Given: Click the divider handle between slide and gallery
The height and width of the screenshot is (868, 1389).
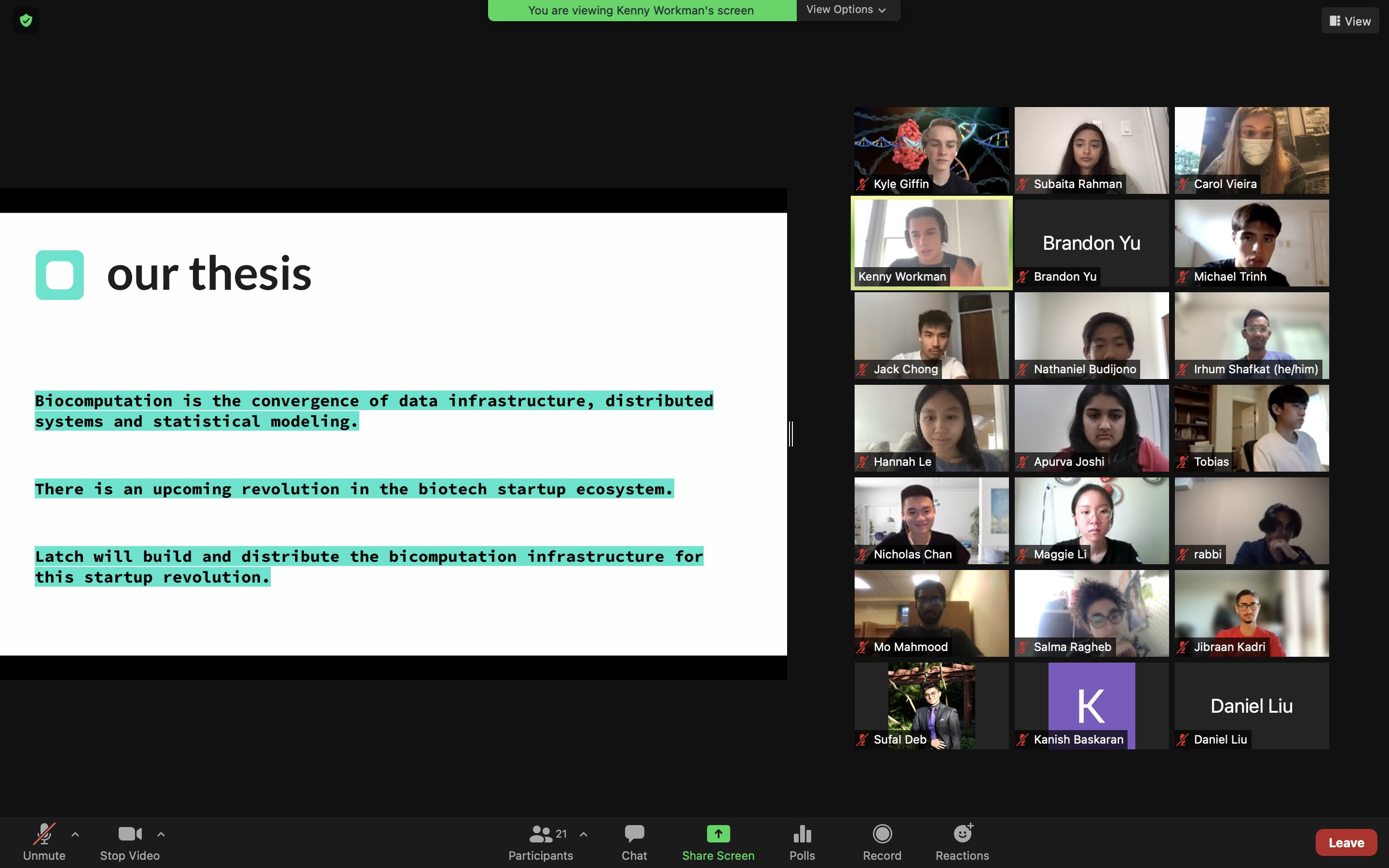Looking at the screenshot, I should click(791, 434).
